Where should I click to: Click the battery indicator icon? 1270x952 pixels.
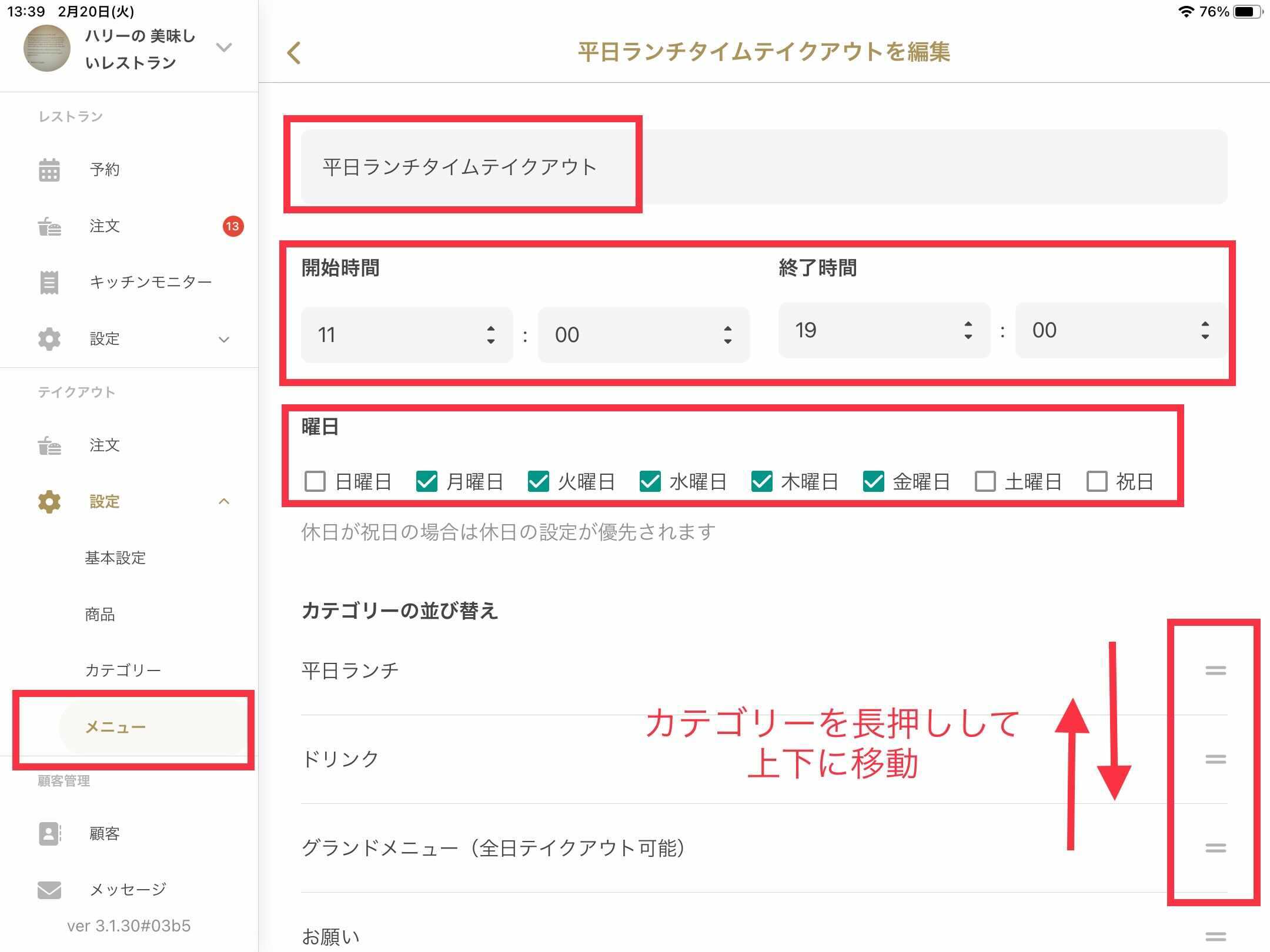[x=1247, y=12]
